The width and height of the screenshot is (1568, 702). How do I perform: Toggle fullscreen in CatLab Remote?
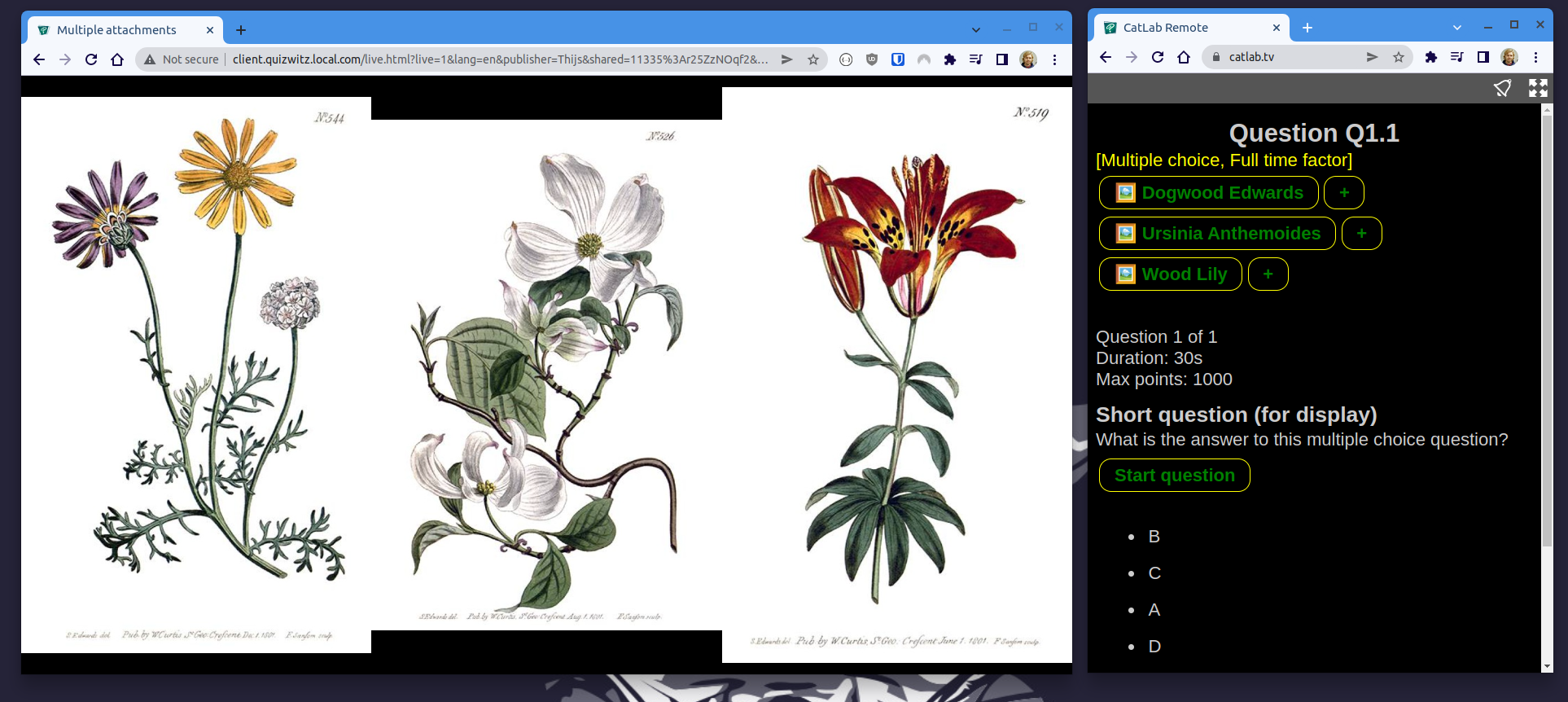click(1538, 88)
